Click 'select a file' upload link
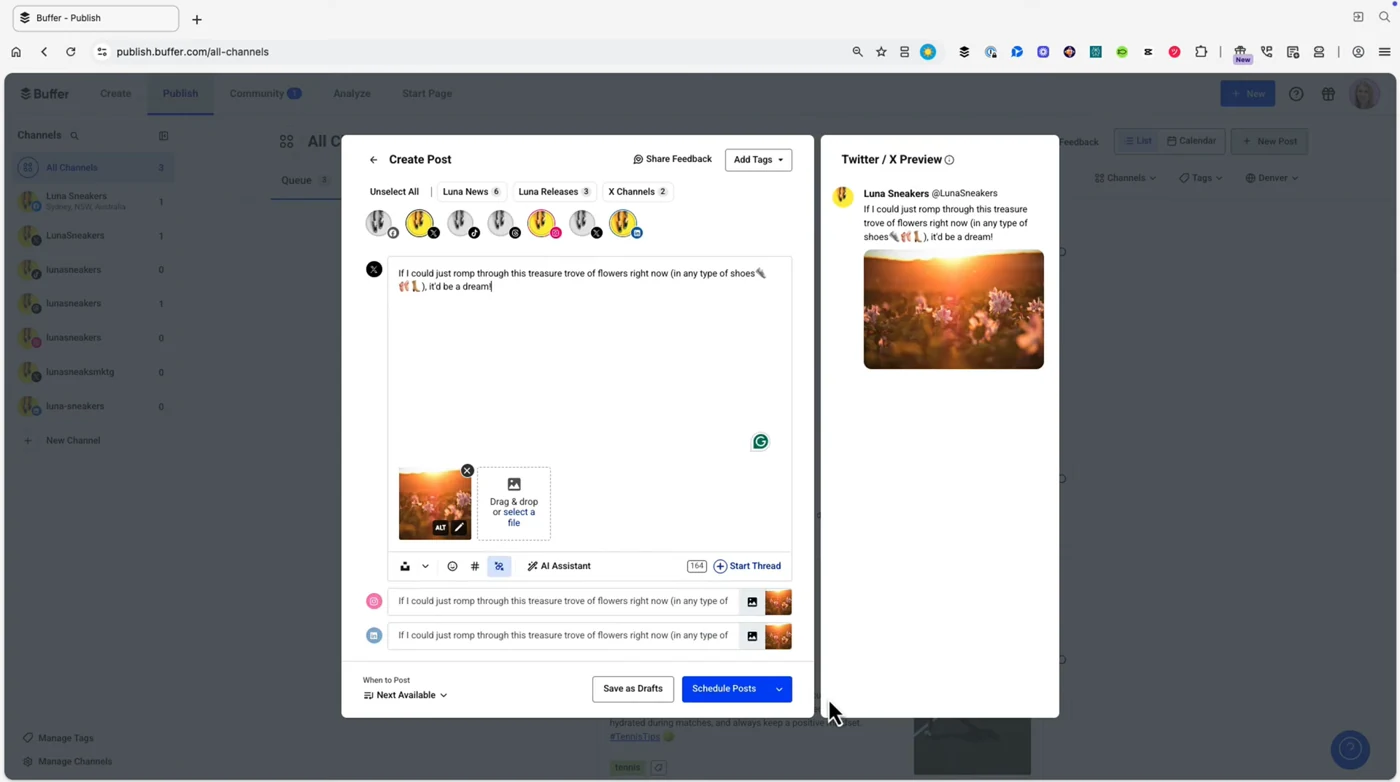1400x782 pixels. click(518, 517)
